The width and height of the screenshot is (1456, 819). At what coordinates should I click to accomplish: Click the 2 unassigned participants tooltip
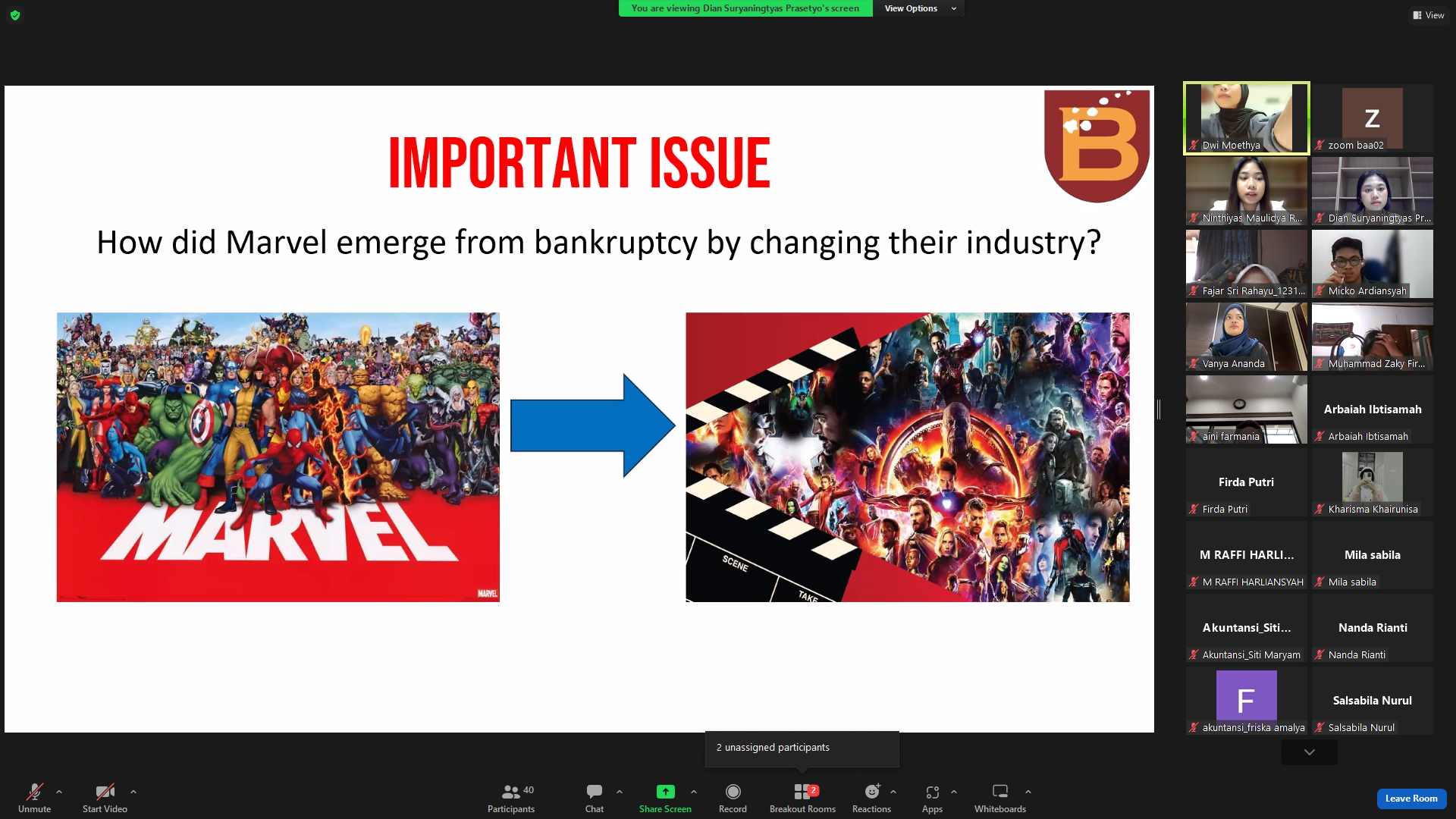click(x=802, y=748)
